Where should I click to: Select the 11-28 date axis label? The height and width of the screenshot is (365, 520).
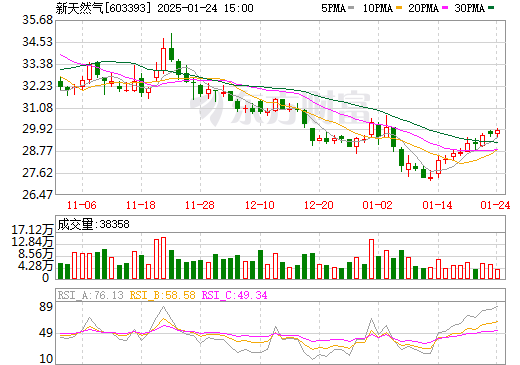pos(200,205)
